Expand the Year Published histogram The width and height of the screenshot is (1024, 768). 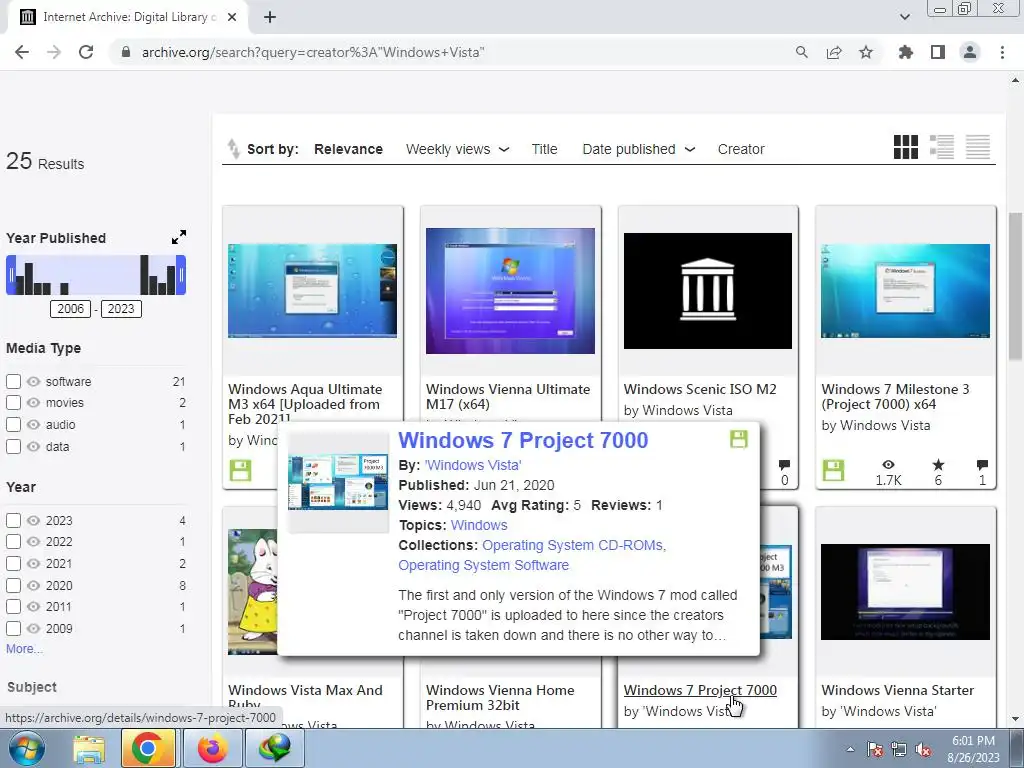click(x=179, y=237)
